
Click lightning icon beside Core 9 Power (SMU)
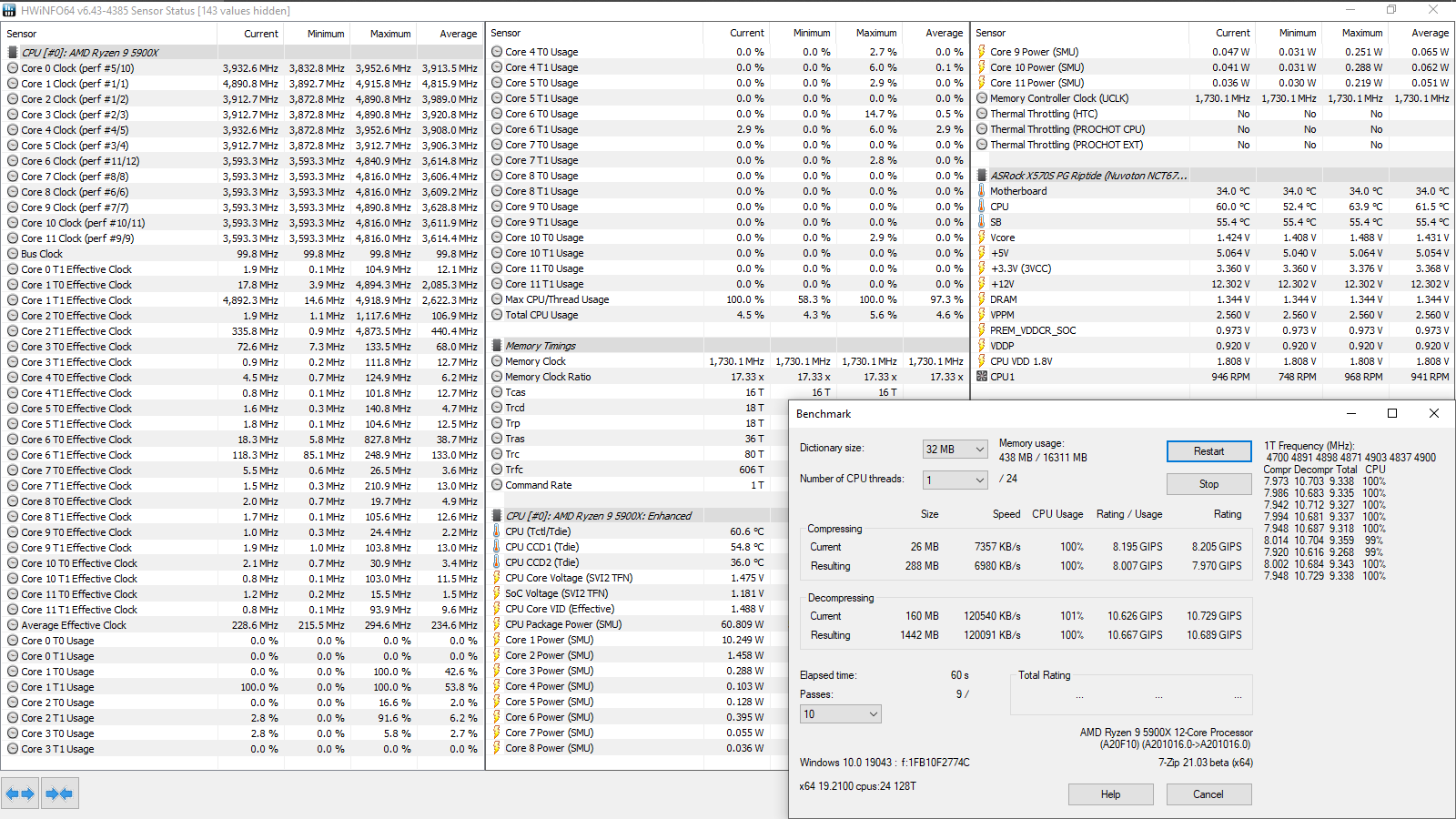982,52
